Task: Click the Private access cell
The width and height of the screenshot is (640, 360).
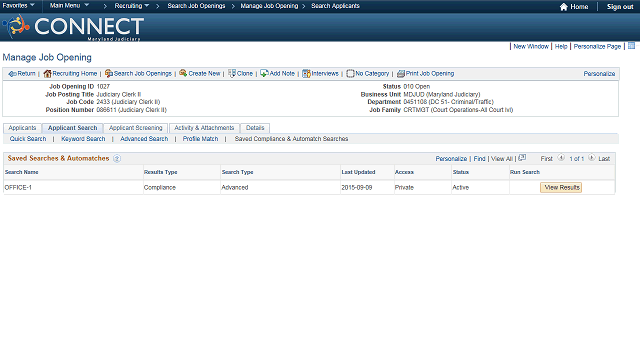Action: (x=404, y=188)
